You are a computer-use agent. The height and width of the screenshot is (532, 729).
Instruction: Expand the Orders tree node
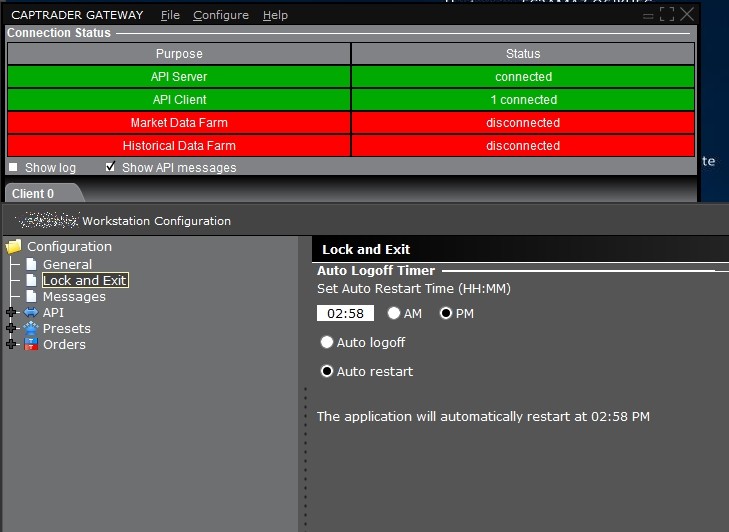tap(11, 344)
